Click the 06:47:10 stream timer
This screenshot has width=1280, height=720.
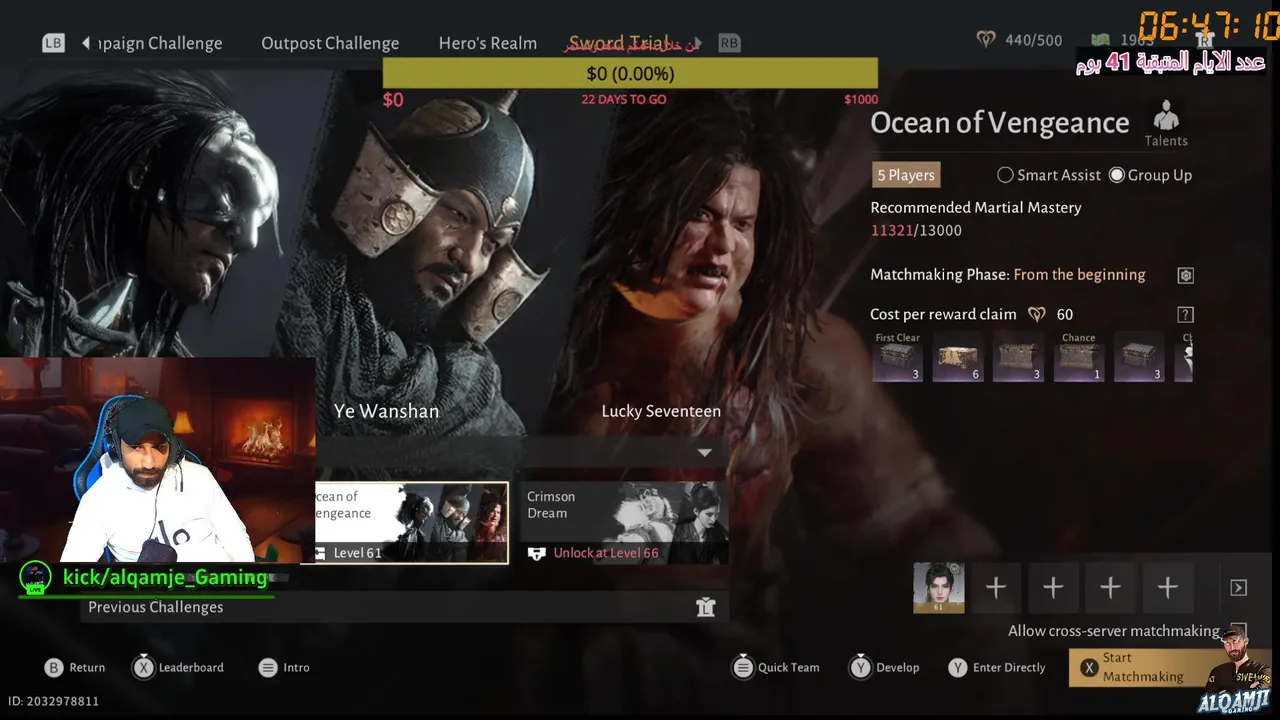1208,26
